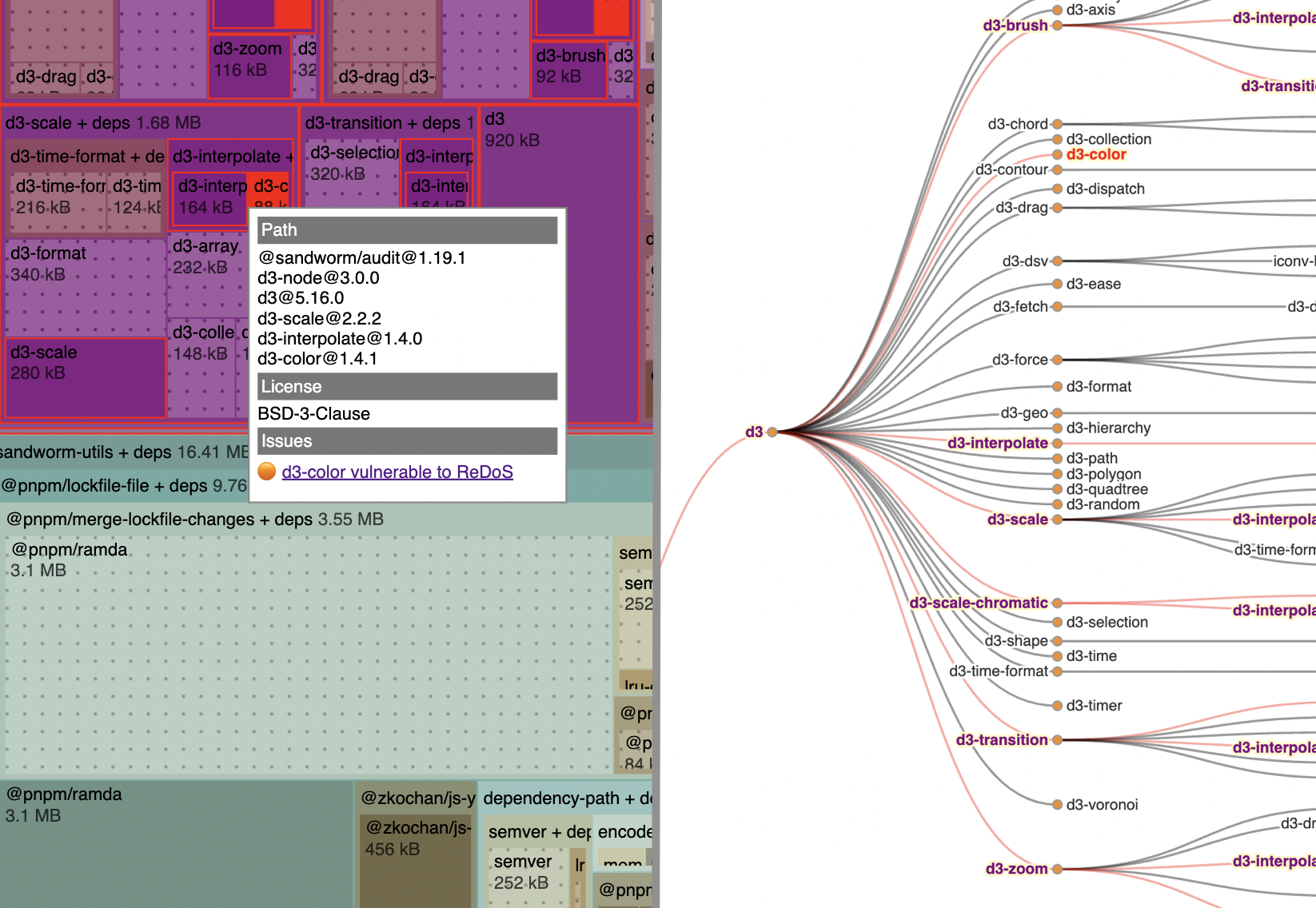Screen dimensions: 1316x908
Task: Select the d3-contour tree node
Action: coord(1057,169)
